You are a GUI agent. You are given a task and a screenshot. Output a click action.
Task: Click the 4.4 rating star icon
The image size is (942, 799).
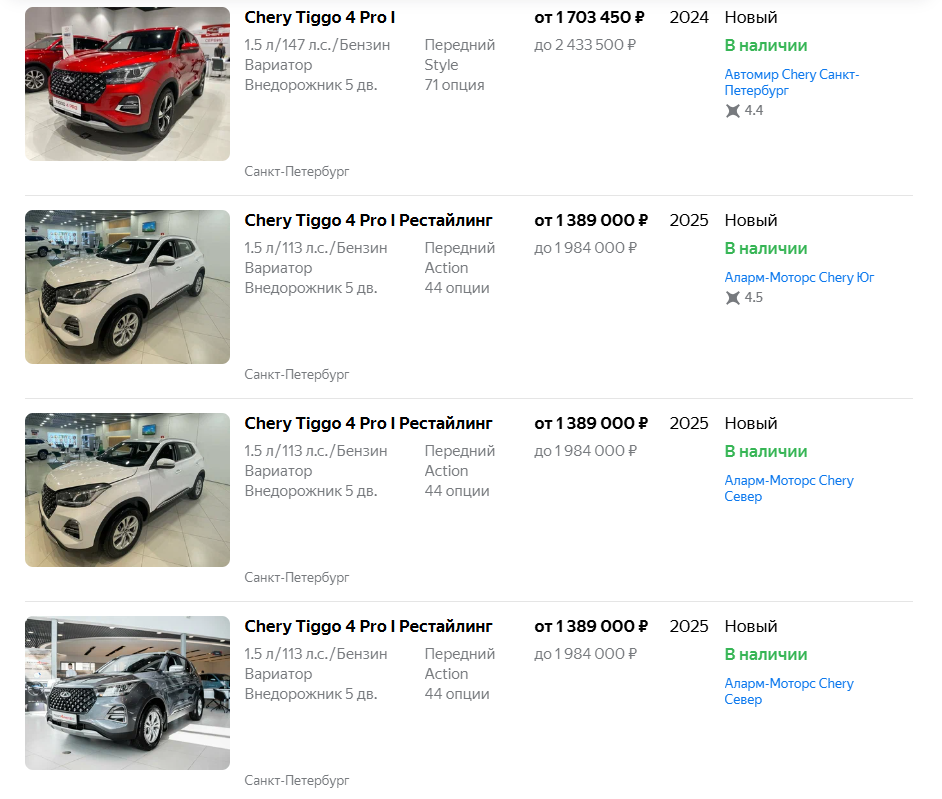732,111
